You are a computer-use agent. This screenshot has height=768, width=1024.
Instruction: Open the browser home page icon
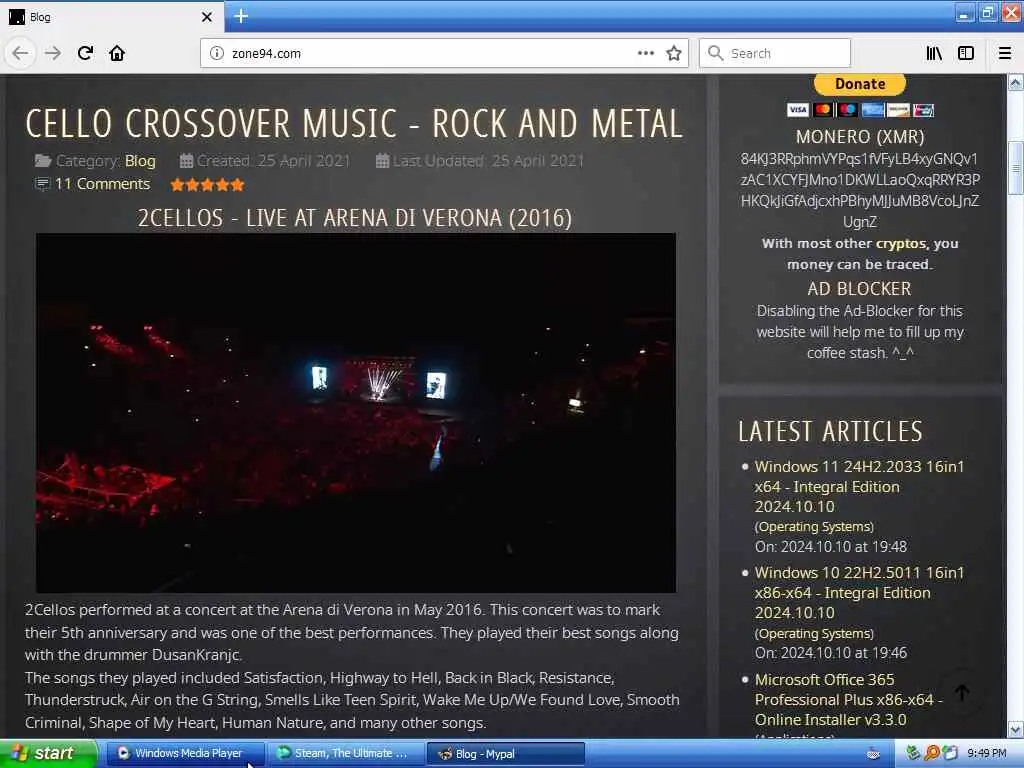(117, 53)
